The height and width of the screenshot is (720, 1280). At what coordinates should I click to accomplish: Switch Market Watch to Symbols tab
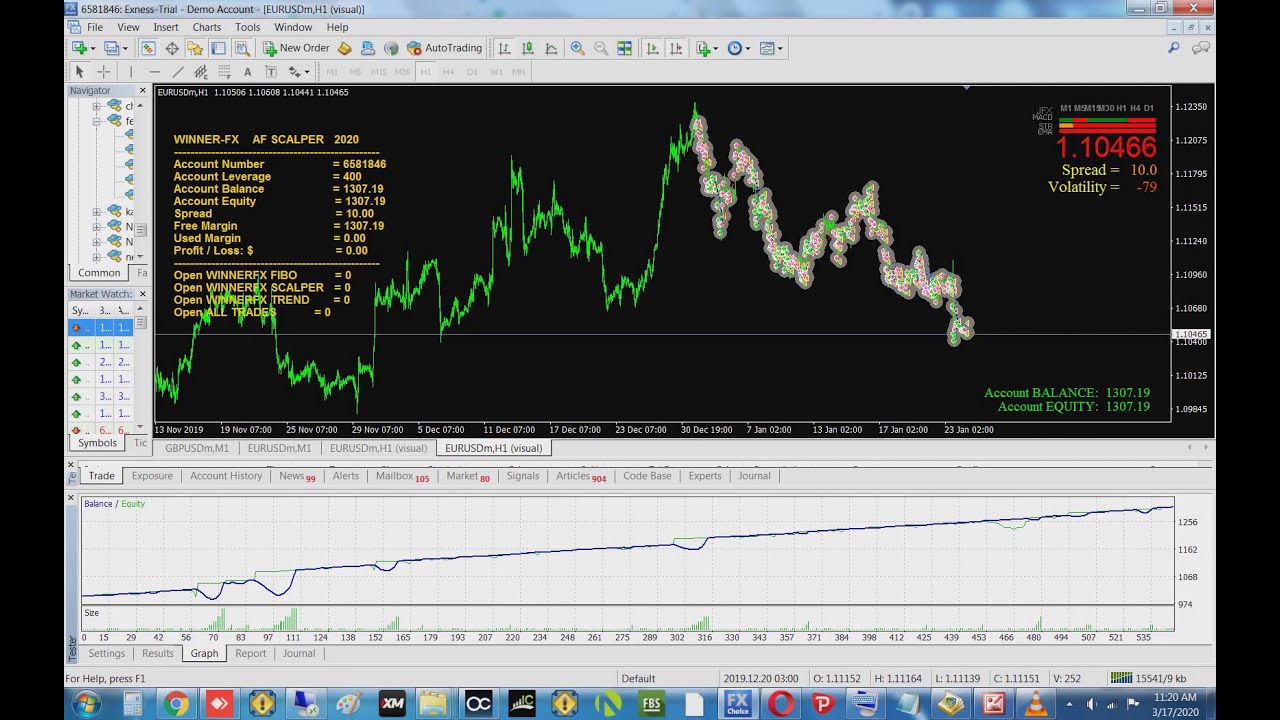pos(97,443)
